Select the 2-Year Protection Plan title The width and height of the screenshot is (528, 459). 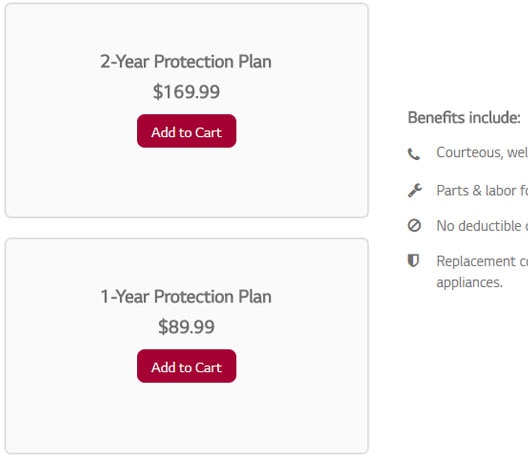186,62
